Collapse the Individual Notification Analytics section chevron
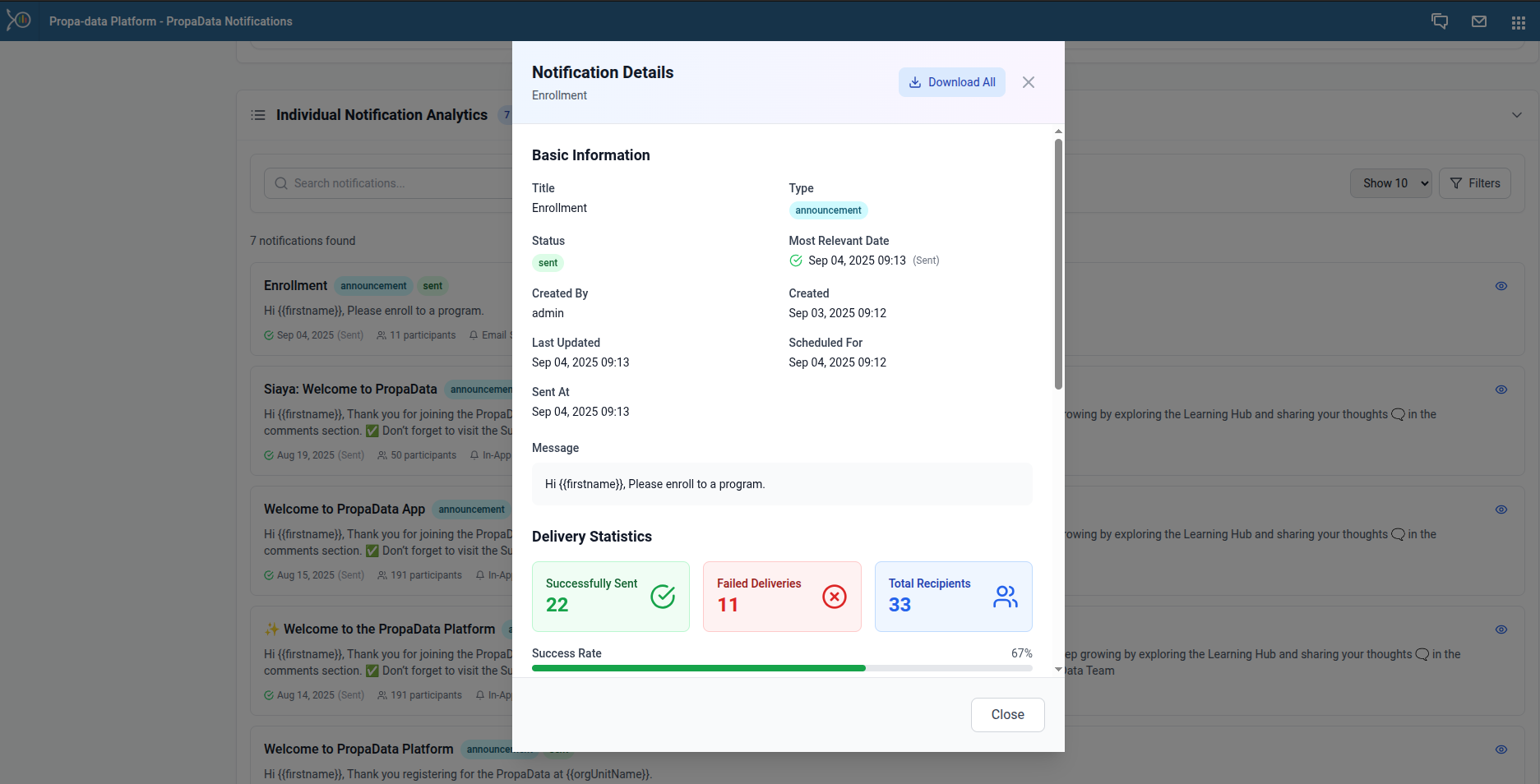Image resolution: width=1540 pixels, height=784 pixels. (1516, 115)
